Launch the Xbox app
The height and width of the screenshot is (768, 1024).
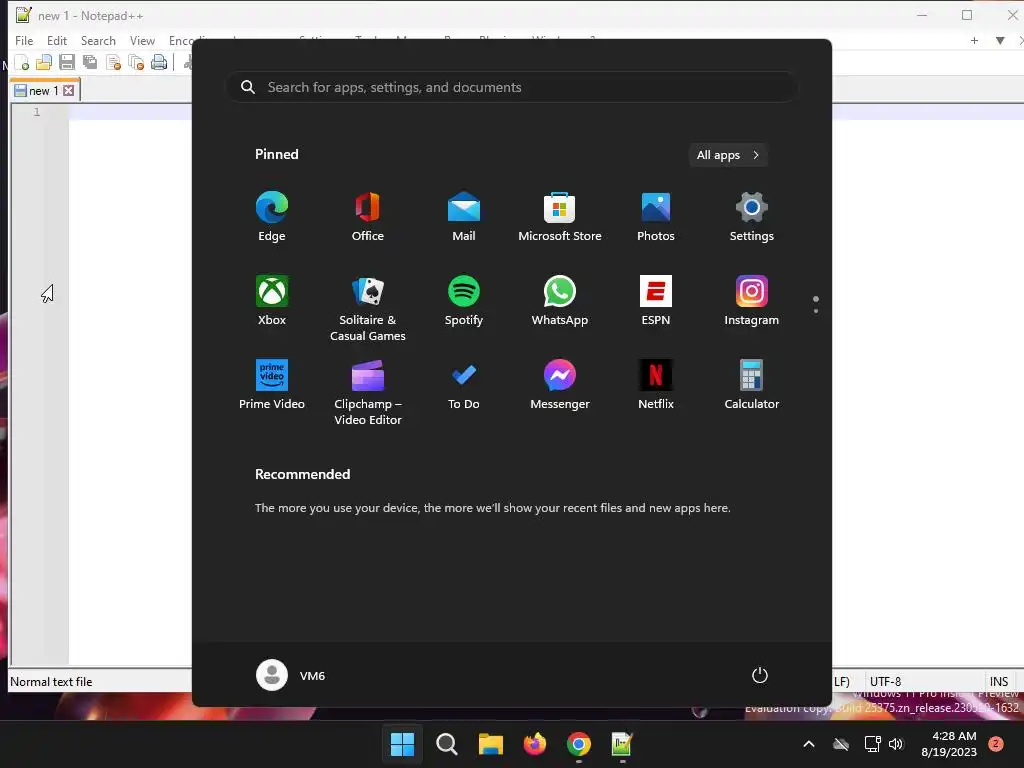click(x=272, y=301)
